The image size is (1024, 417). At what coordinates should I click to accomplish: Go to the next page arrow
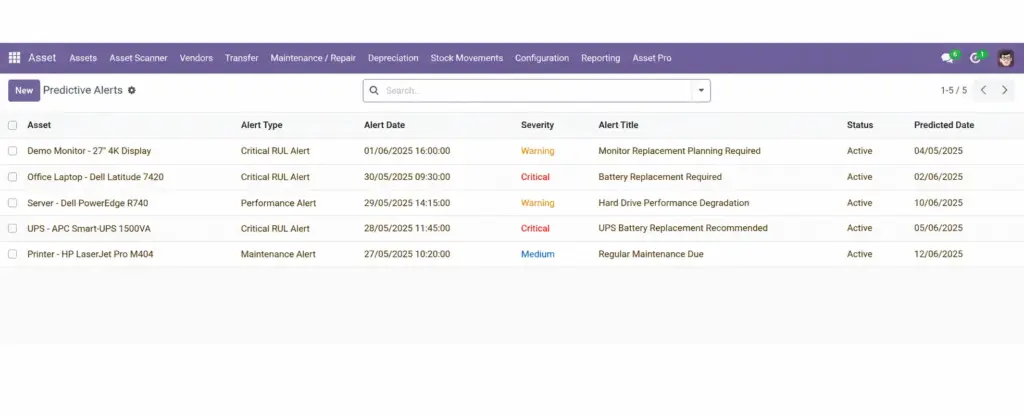click(1004, 91)
